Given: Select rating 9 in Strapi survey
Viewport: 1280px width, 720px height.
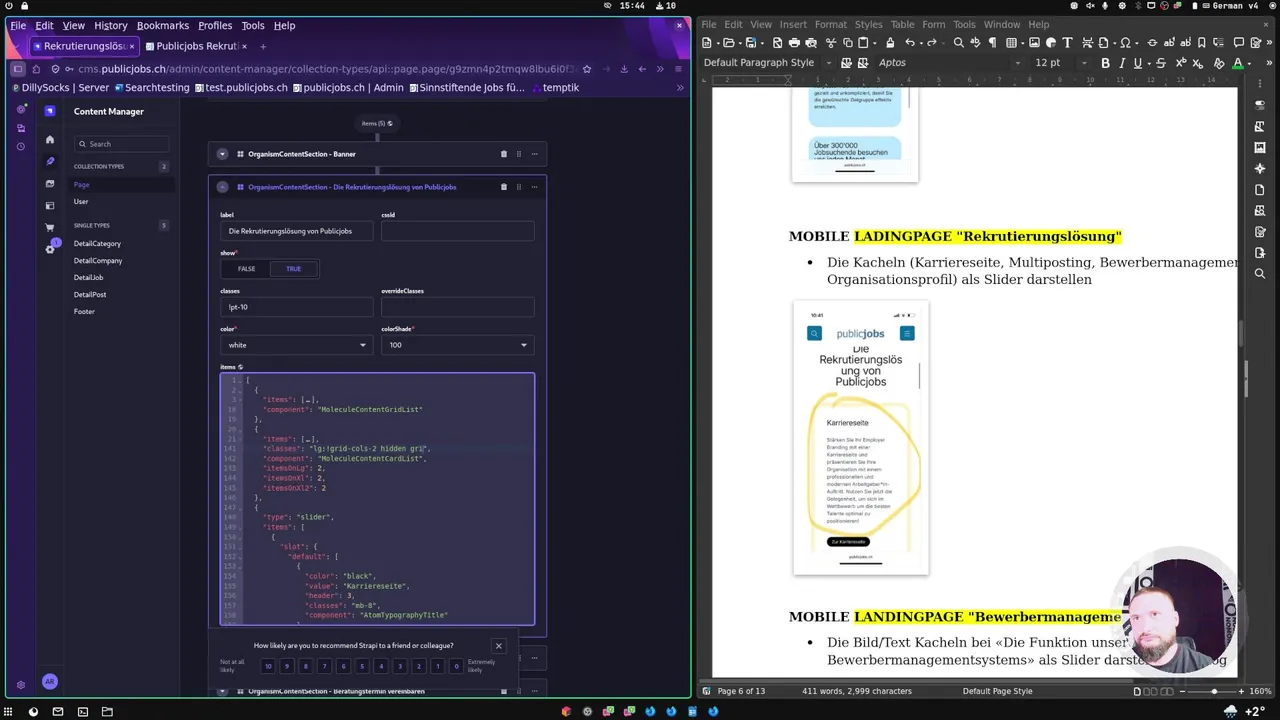Looking at the screenshot, I should point(287,666).
